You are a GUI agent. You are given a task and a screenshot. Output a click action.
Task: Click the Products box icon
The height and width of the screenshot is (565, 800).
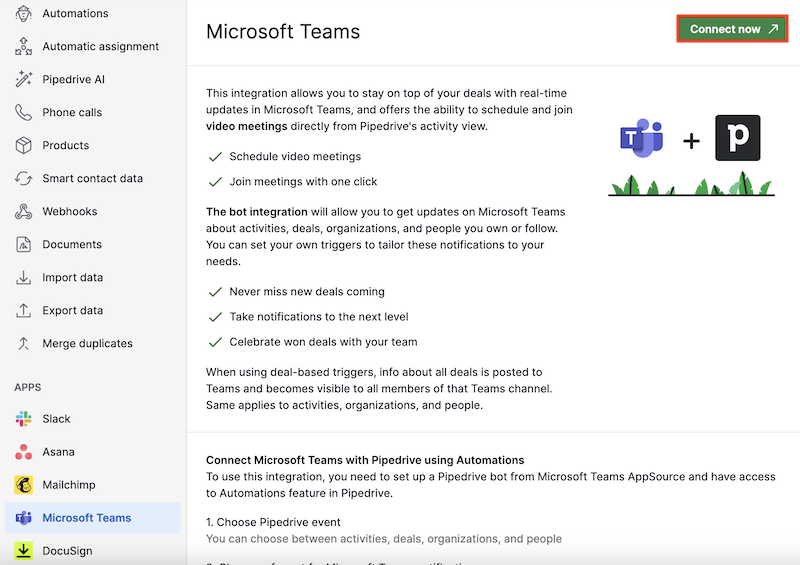click(x=23, y=145)
